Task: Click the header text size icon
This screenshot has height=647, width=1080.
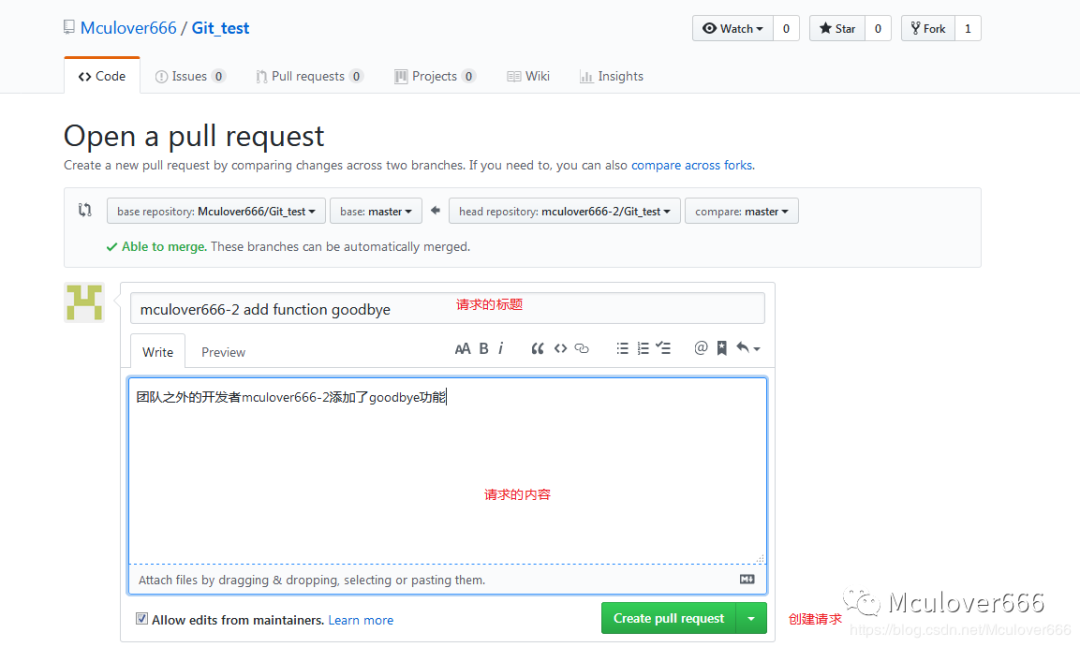Action: pyautogui.click(x=462, y=349)
